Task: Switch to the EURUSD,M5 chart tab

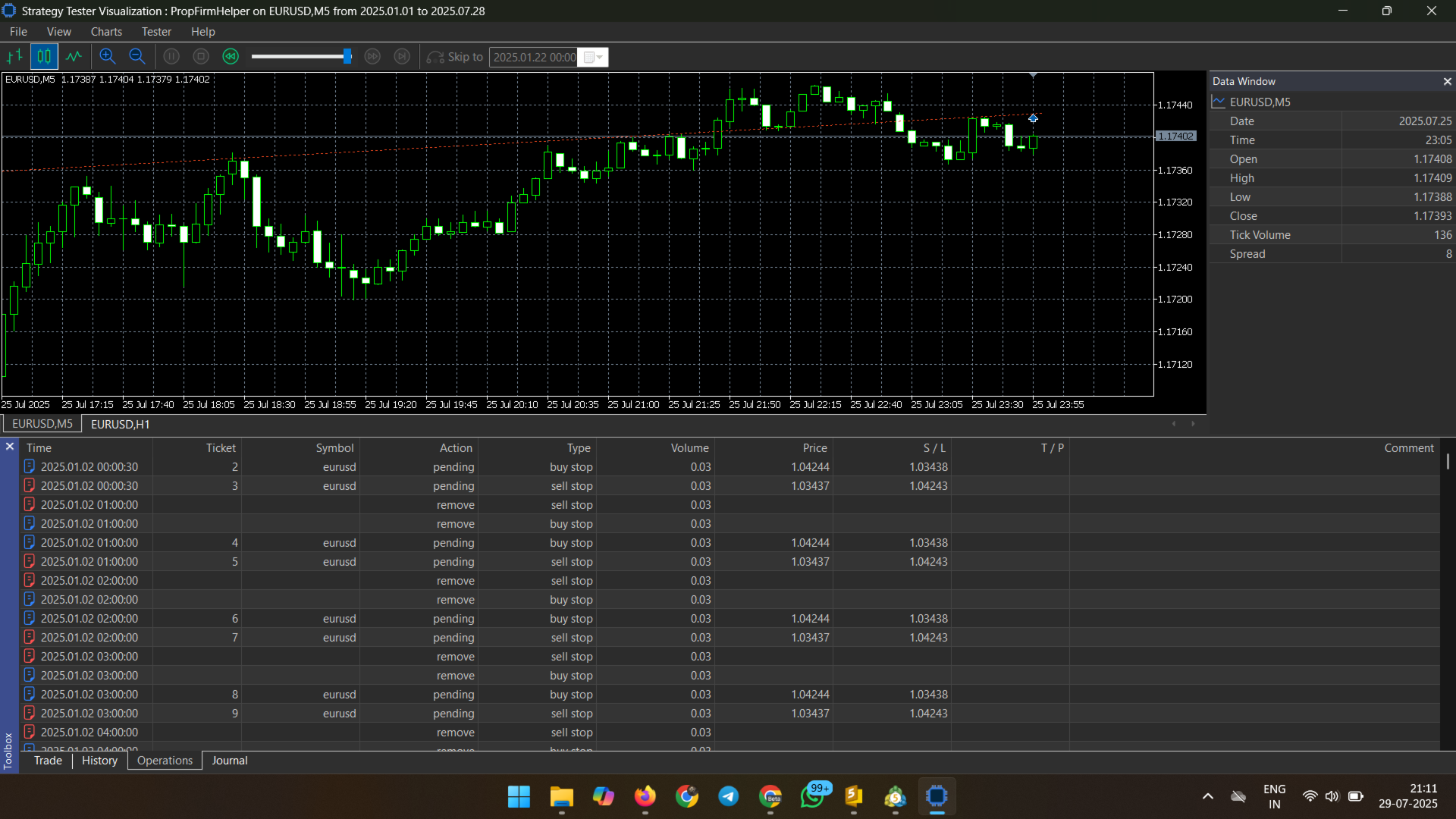Action: point(42,424)
